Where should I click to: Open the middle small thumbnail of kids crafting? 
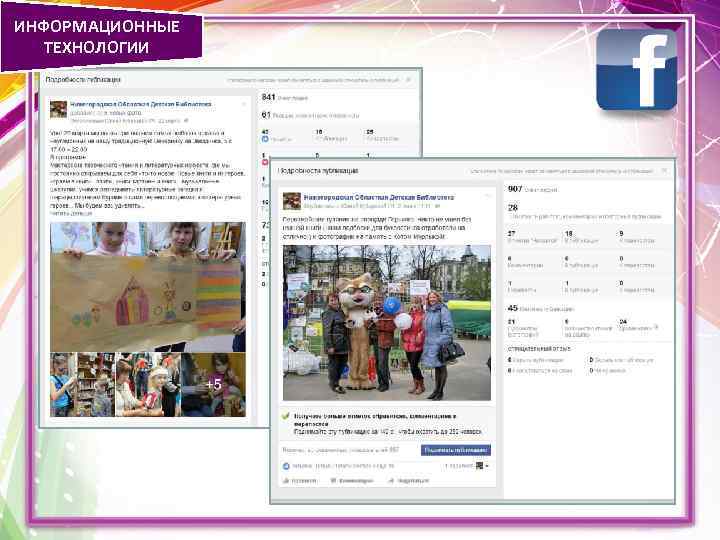[x=147, y=385]
